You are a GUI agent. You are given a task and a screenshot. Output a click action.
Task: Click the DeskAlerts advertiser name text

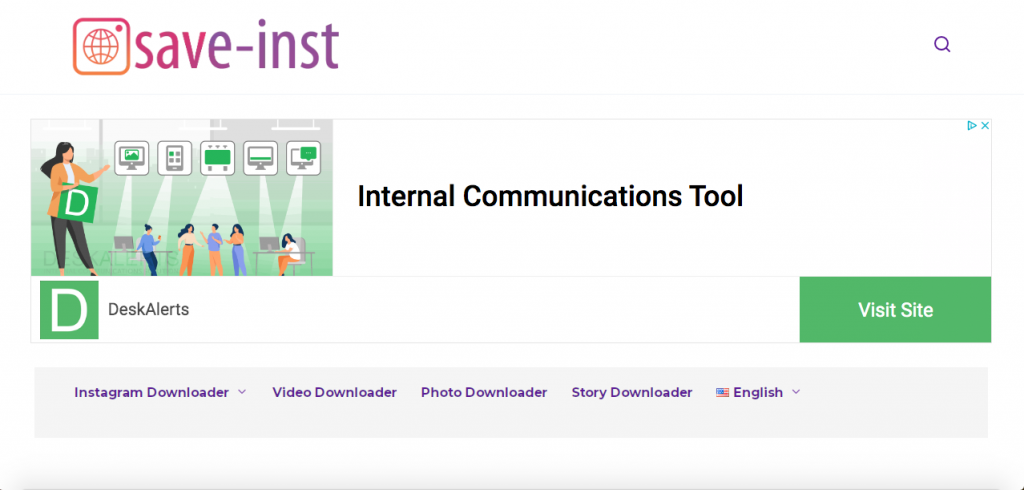(148, 310)
